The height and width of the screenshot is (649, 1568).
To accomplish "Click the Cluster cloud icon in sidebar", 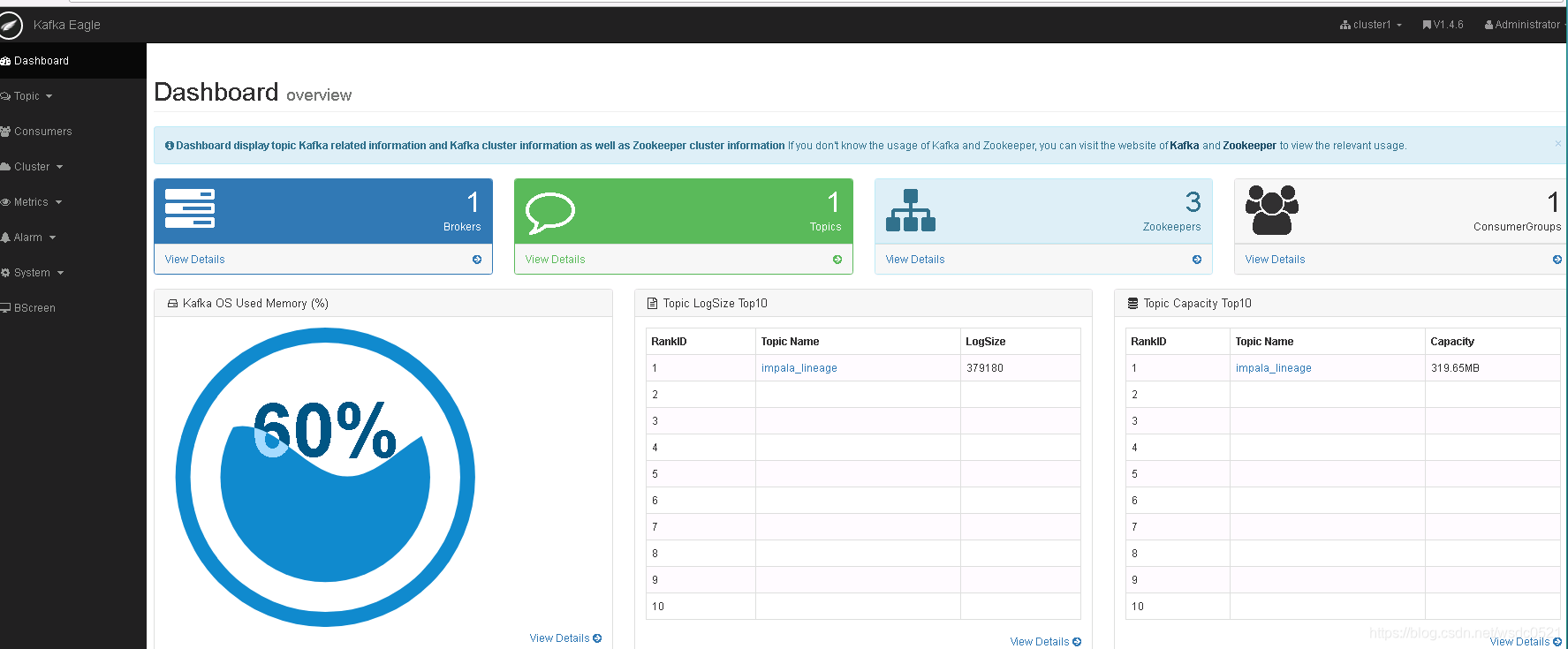I will [x=5, y=167].
